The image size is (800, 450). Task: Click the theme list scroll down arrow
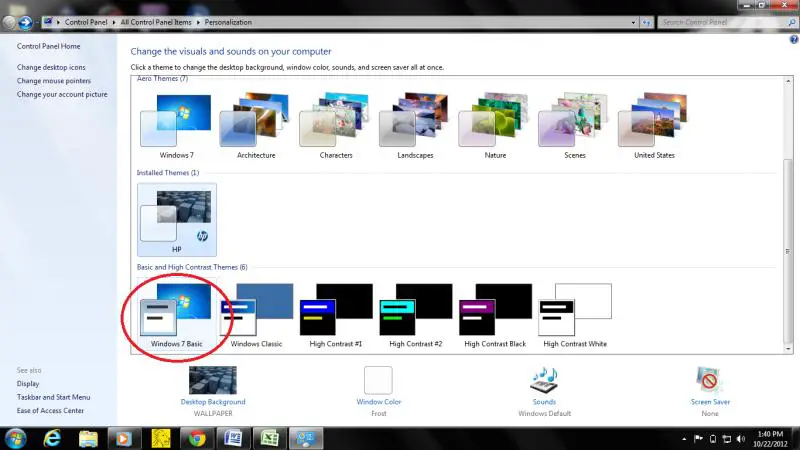[x=788, y=349]
